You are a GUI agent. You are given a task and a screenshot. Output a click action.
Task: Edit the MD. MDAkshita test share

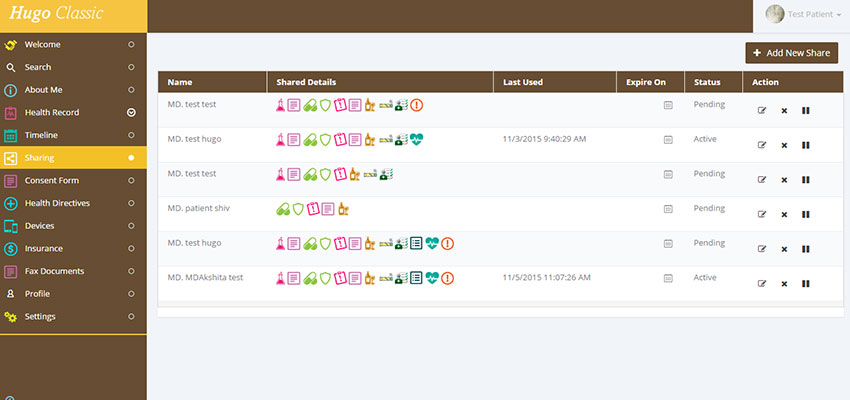point(762,284)
